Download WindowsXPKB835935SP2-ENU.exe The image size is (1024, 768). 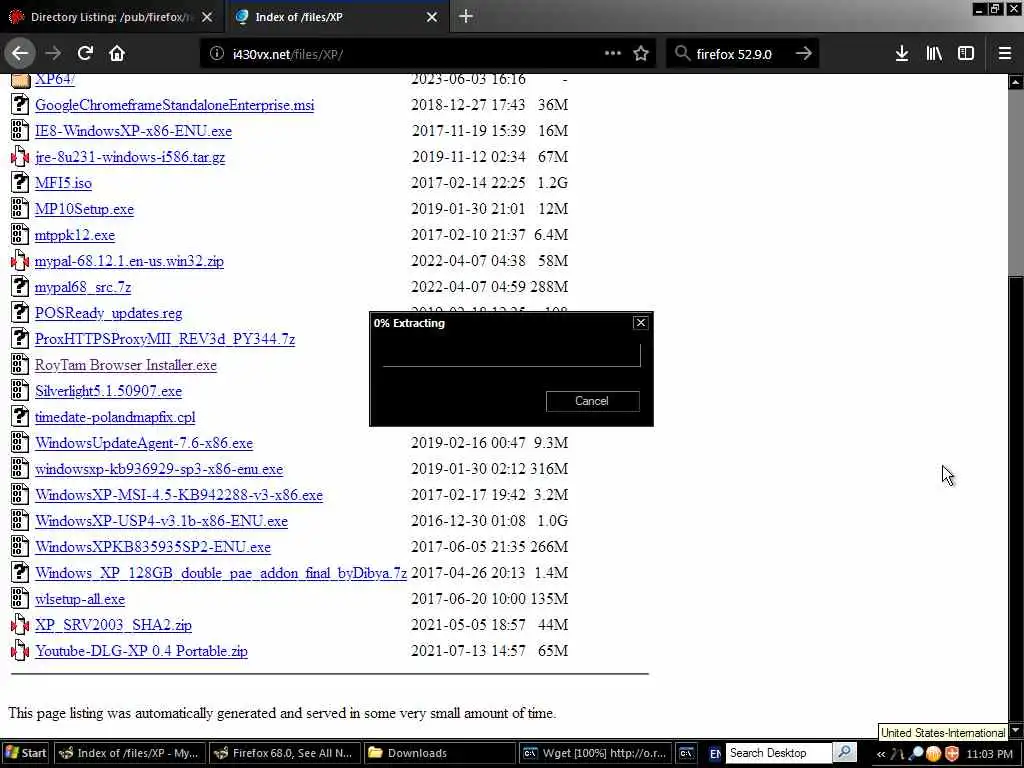153,547
